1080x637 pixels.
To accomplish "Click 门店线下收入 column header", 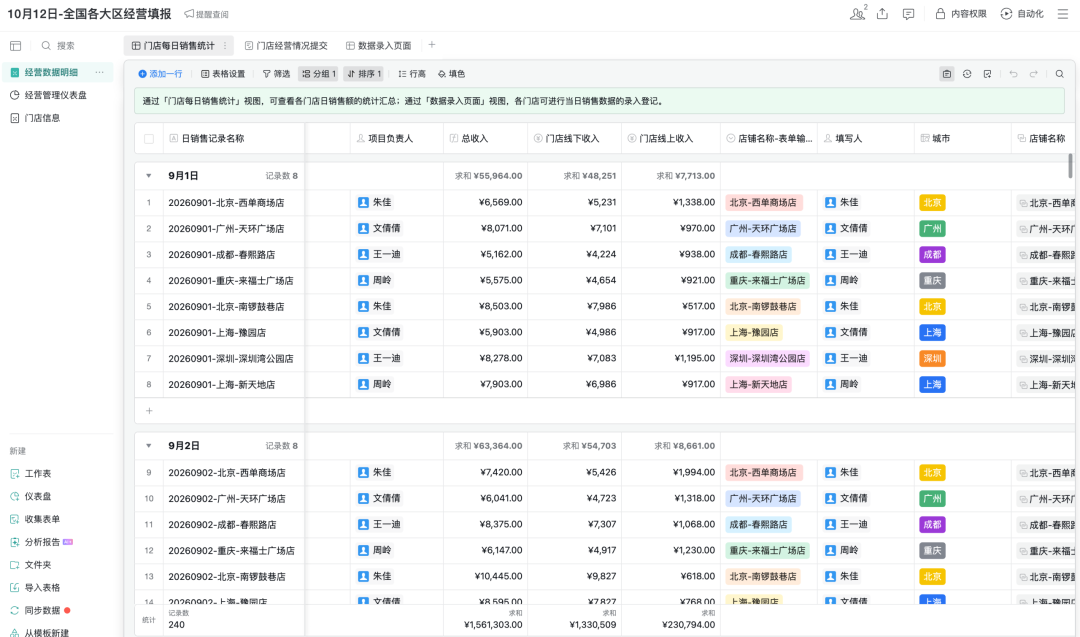I will tap(574, 138).
